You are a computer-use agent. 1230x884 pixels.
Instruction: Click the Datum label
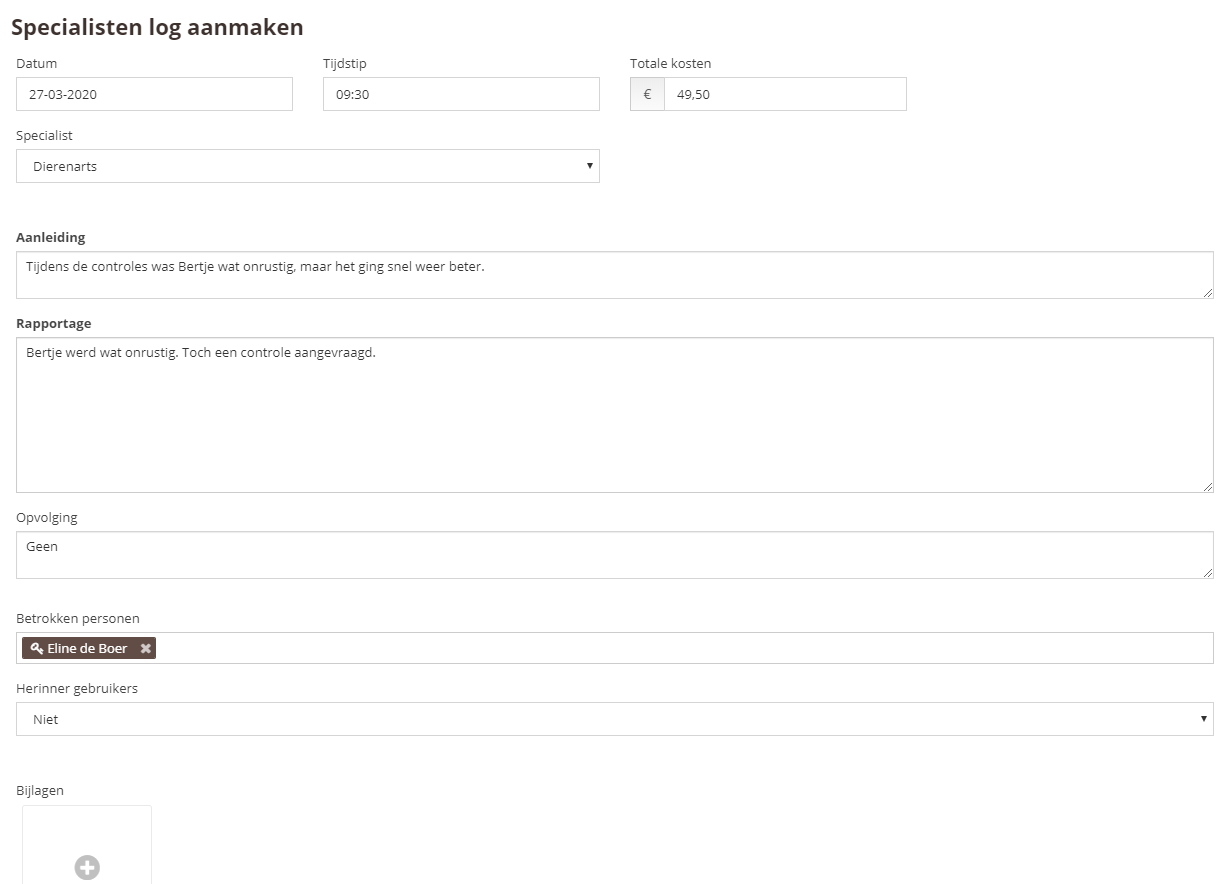click(x=37, y=64)
